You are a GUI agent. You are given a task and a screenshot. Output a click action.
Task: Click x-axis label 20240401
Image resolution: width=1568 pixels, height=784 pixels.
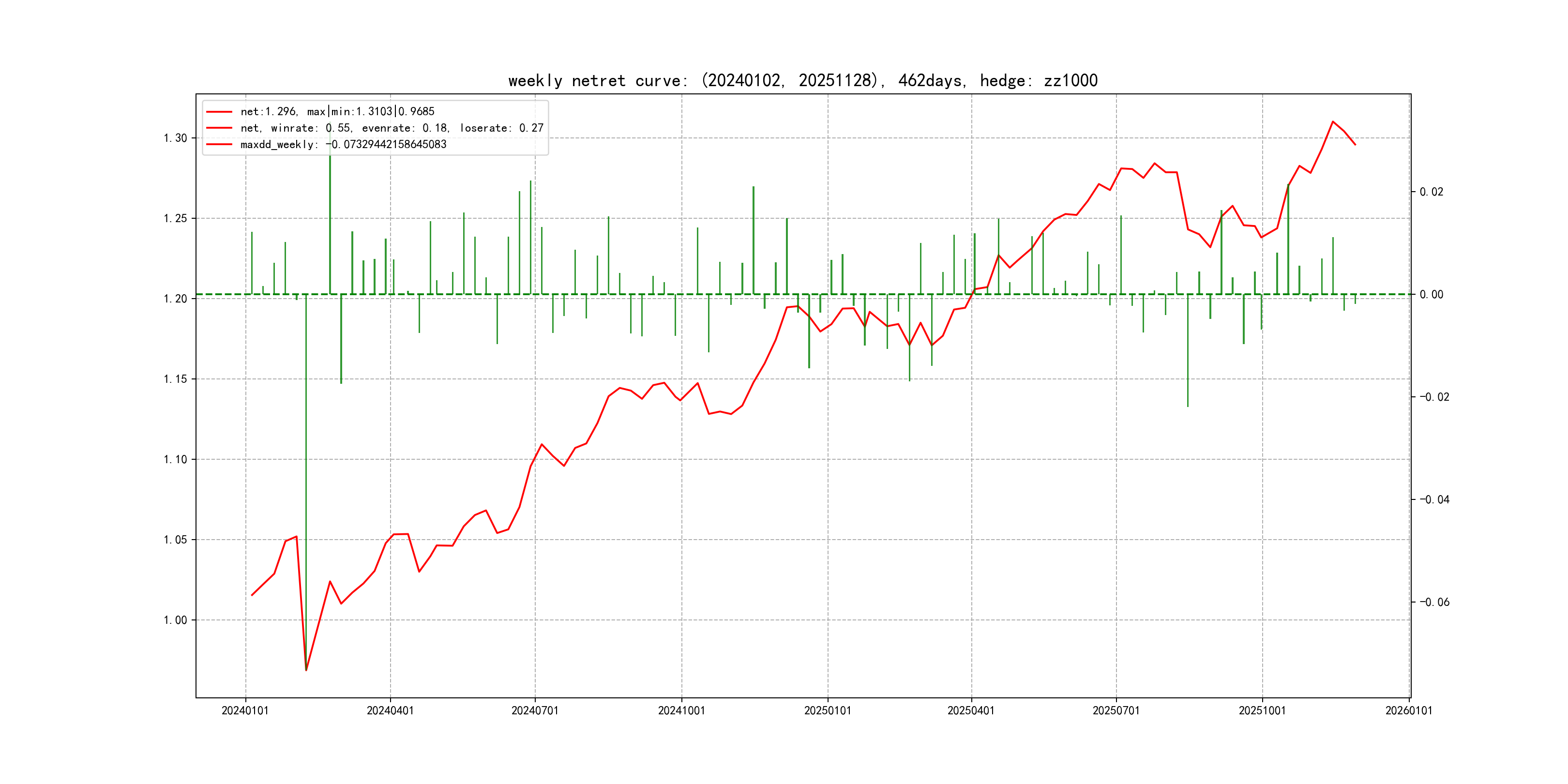(390, 710)
